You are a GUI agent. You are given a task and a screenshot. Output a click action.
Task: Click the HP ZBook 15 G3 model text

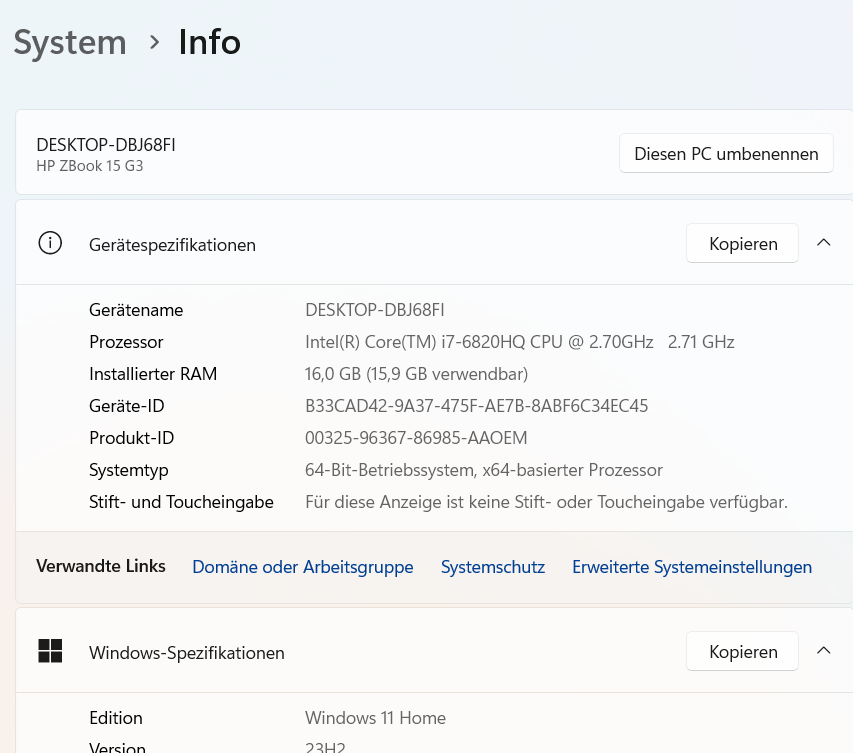click(90, 166)
